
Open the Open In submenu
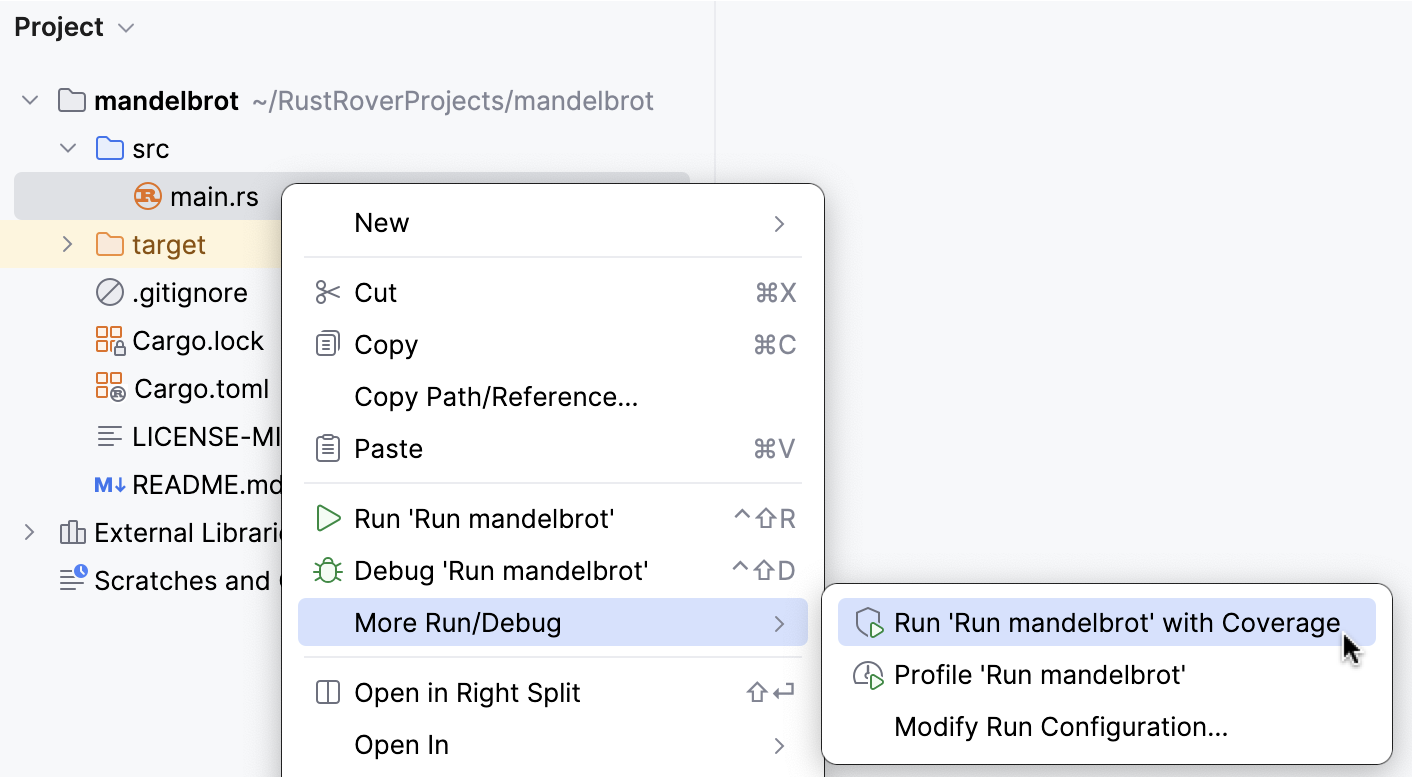click(400, 744)
